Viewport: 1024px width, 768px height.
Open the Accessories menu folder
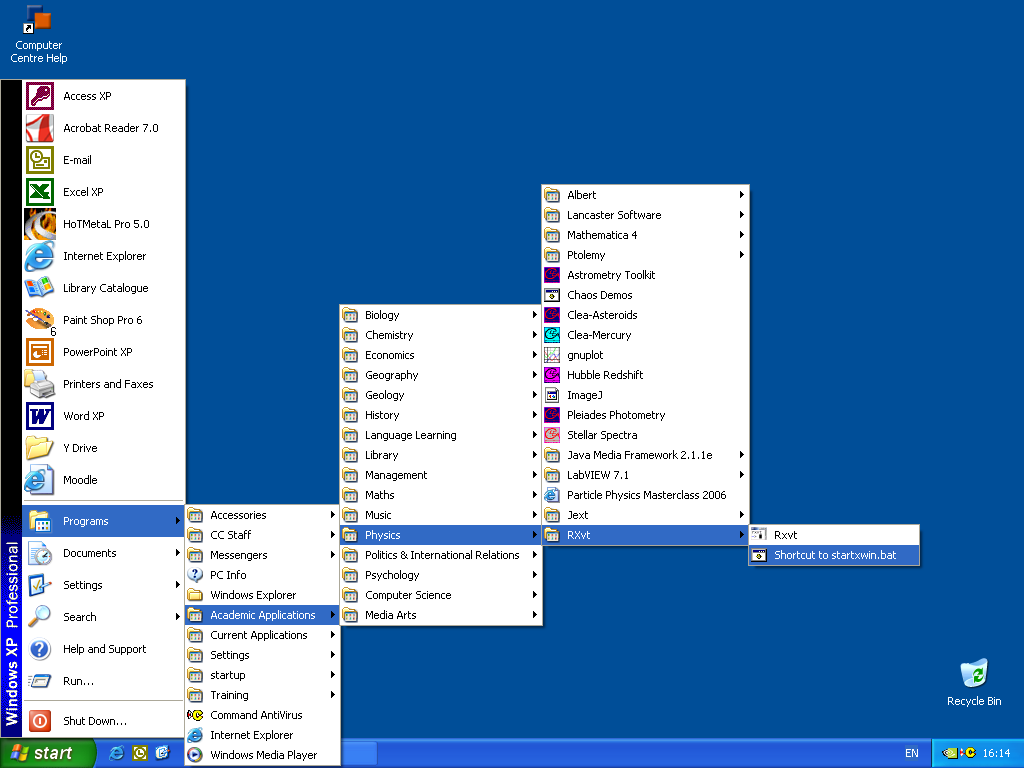(263, 515)
